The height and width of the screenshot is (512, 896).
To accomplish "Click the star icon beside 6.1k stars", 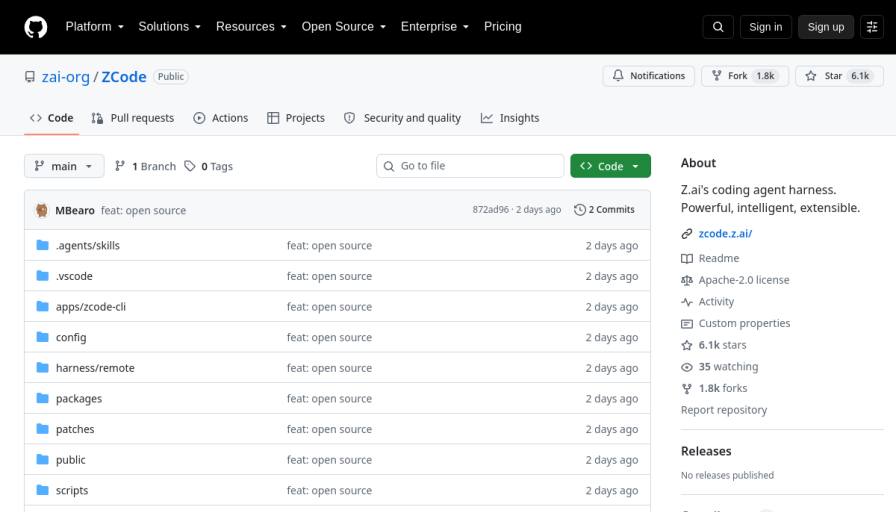I will (686, 345).
